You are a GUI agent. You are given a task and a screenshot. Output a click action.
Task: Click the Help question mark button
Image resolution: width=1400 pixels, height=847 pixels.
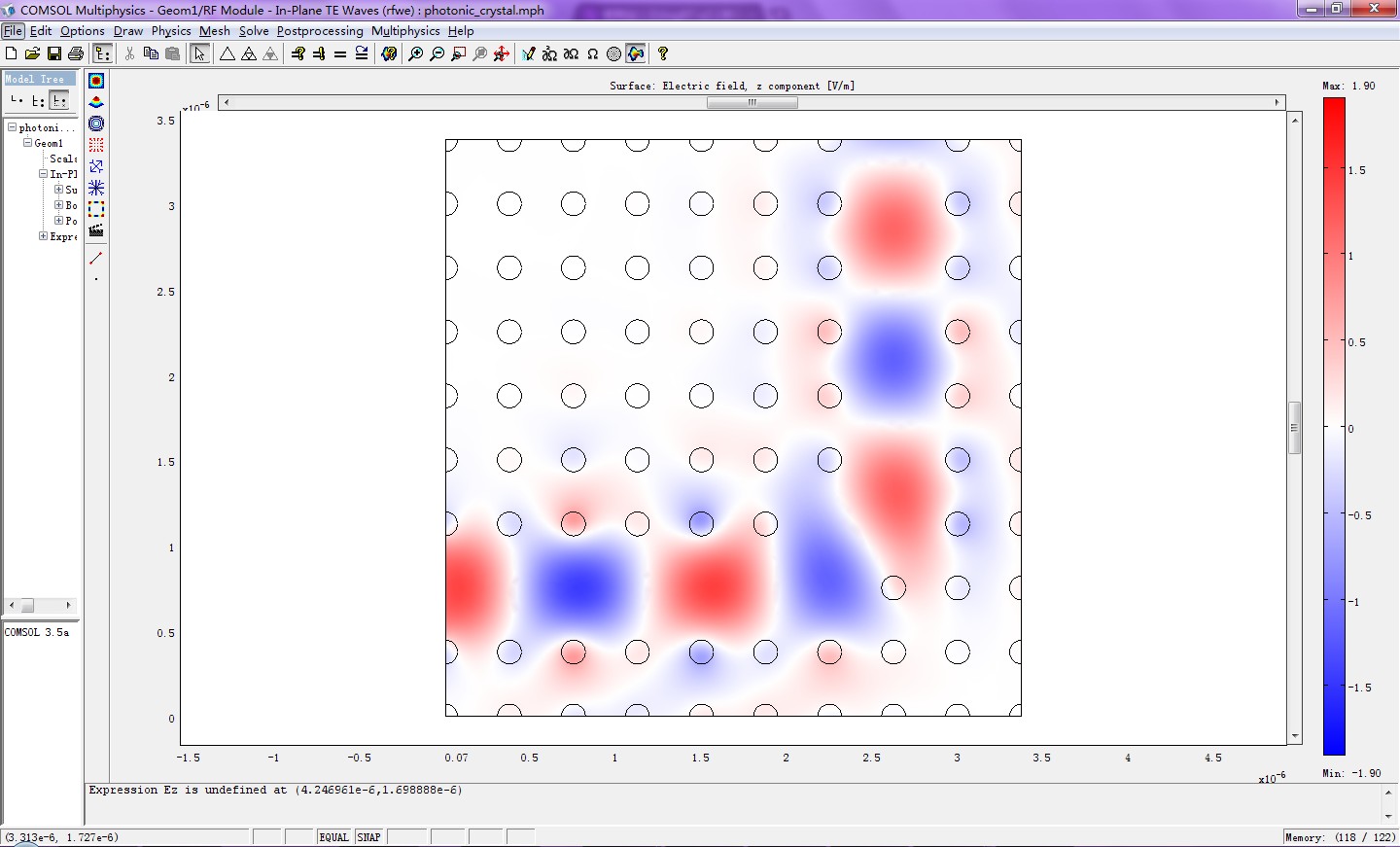[x=663, y=54]
